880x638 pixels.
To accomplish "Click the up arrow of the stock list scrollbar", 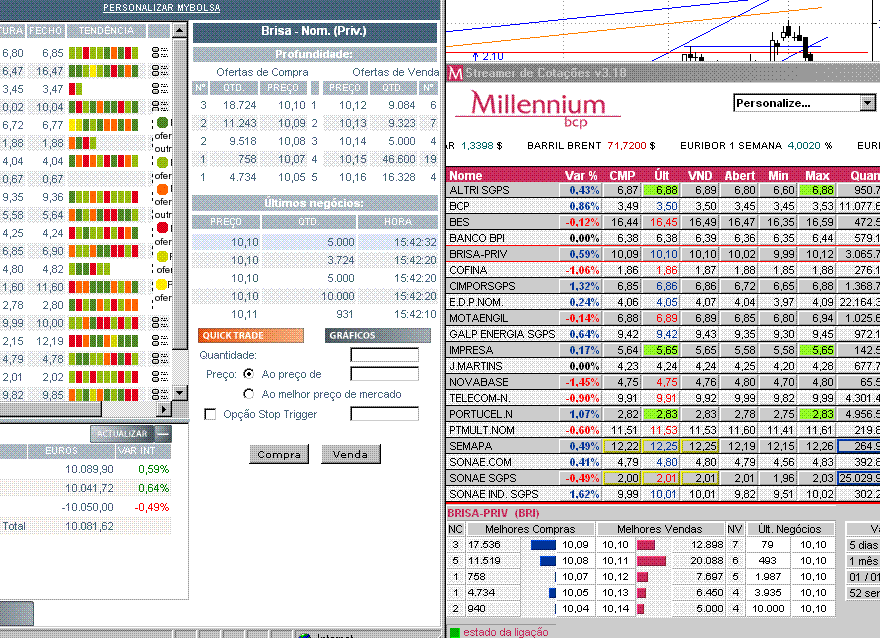I will [179, 30].
